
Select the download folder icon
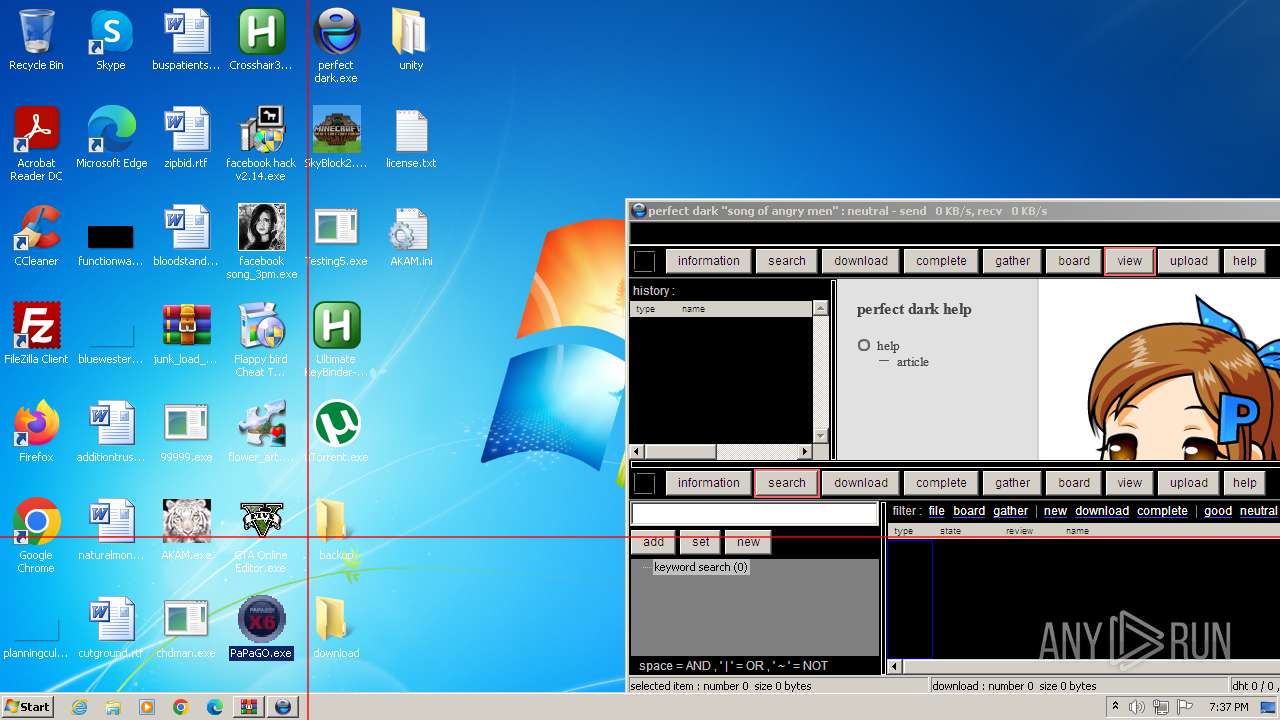click(x=336, y=628)
